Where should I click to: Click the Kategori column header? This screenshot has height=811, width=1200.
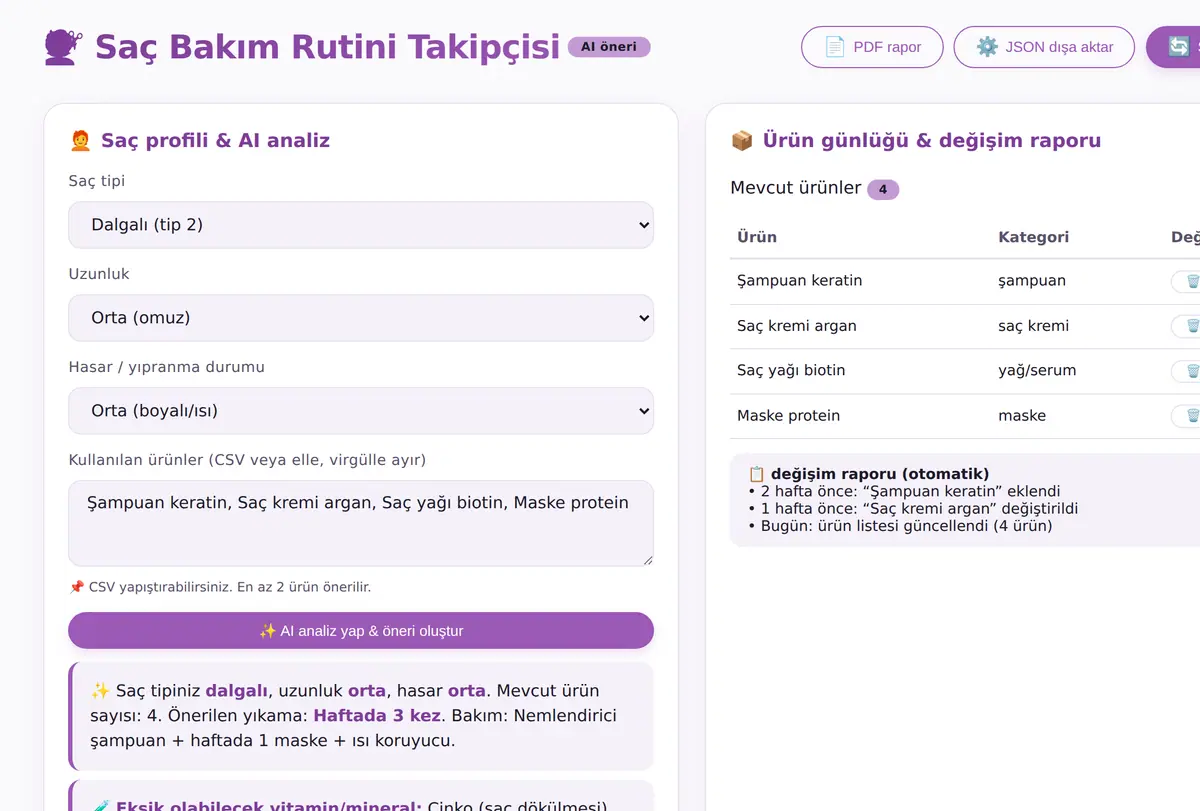[1033, 237]
